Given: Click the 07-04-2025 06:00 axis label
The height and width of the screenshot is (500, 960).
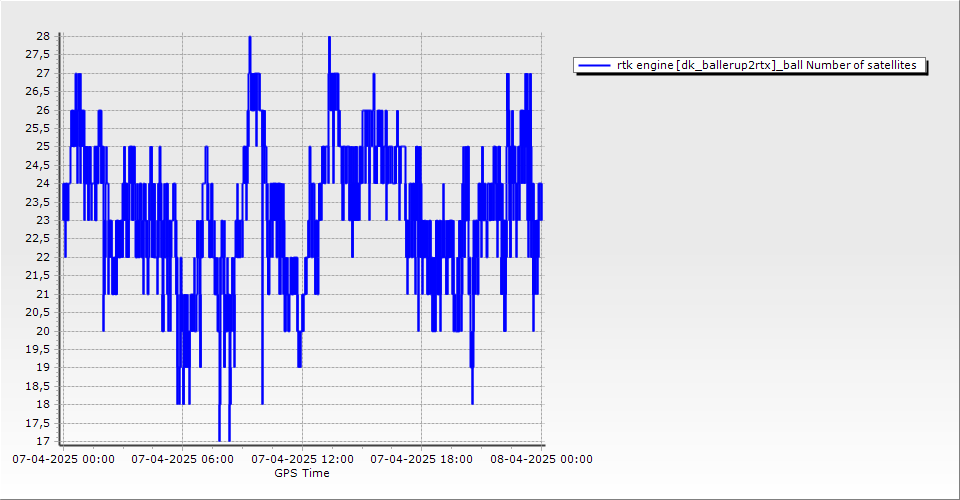Looking at the screenshot, I should (x=182, y=459).
